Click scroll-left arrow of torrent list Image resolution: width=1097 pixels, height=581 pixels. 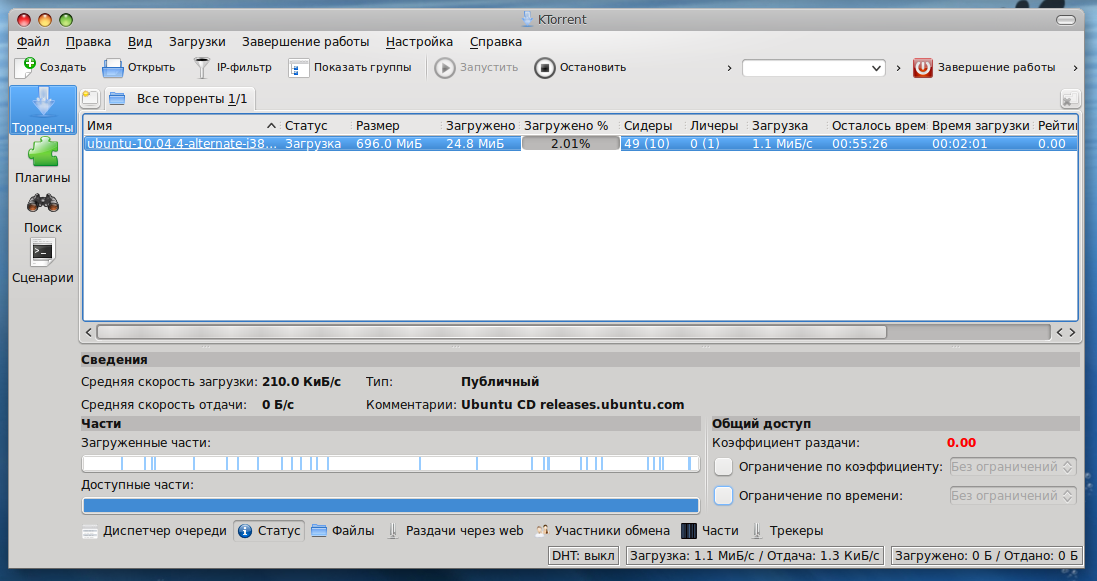89,332
